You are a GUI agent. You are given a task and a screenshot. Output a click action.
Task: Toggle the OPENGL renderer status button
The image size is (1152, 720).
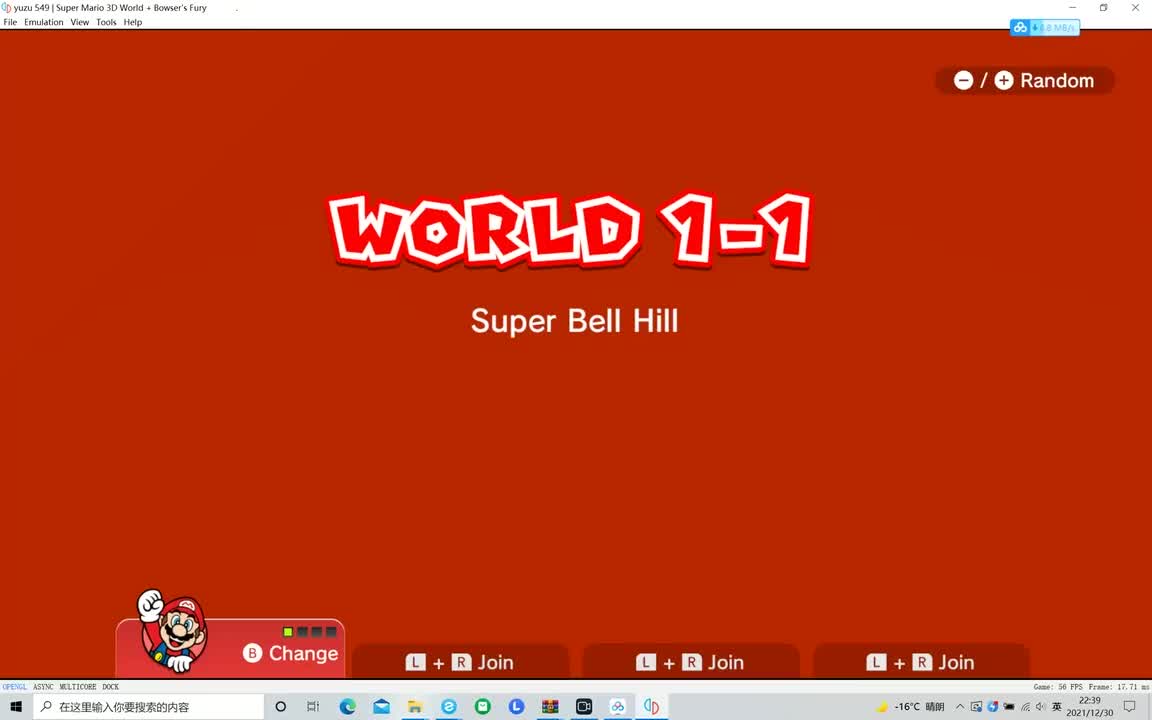click(15, 687)
